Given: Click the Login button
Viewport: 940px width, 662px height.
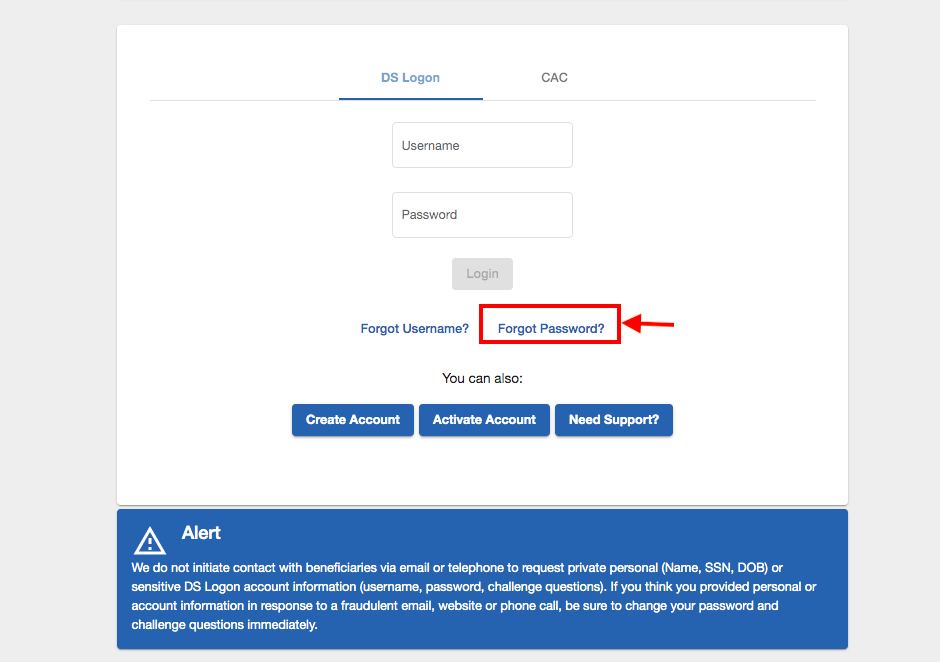Looking at the screenshot, I should click(x=482, y=274).
